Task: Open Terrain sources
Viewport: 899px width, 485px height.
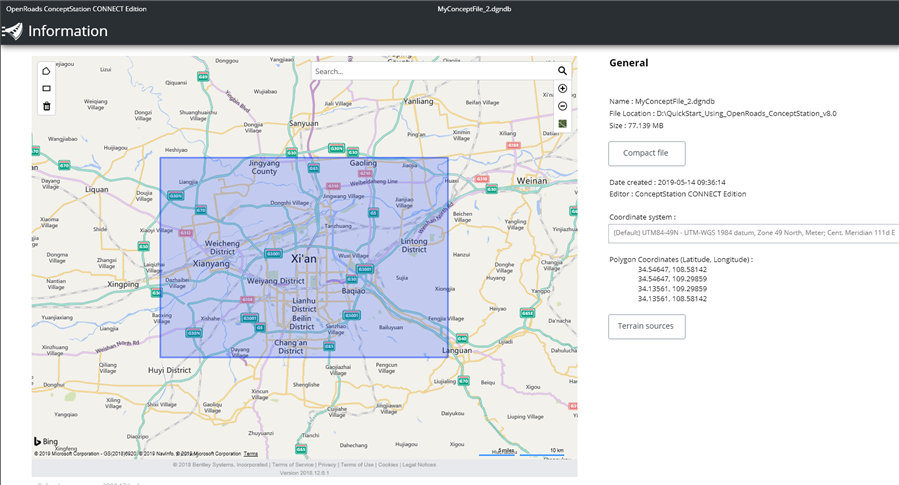Action: click(646, 326)
